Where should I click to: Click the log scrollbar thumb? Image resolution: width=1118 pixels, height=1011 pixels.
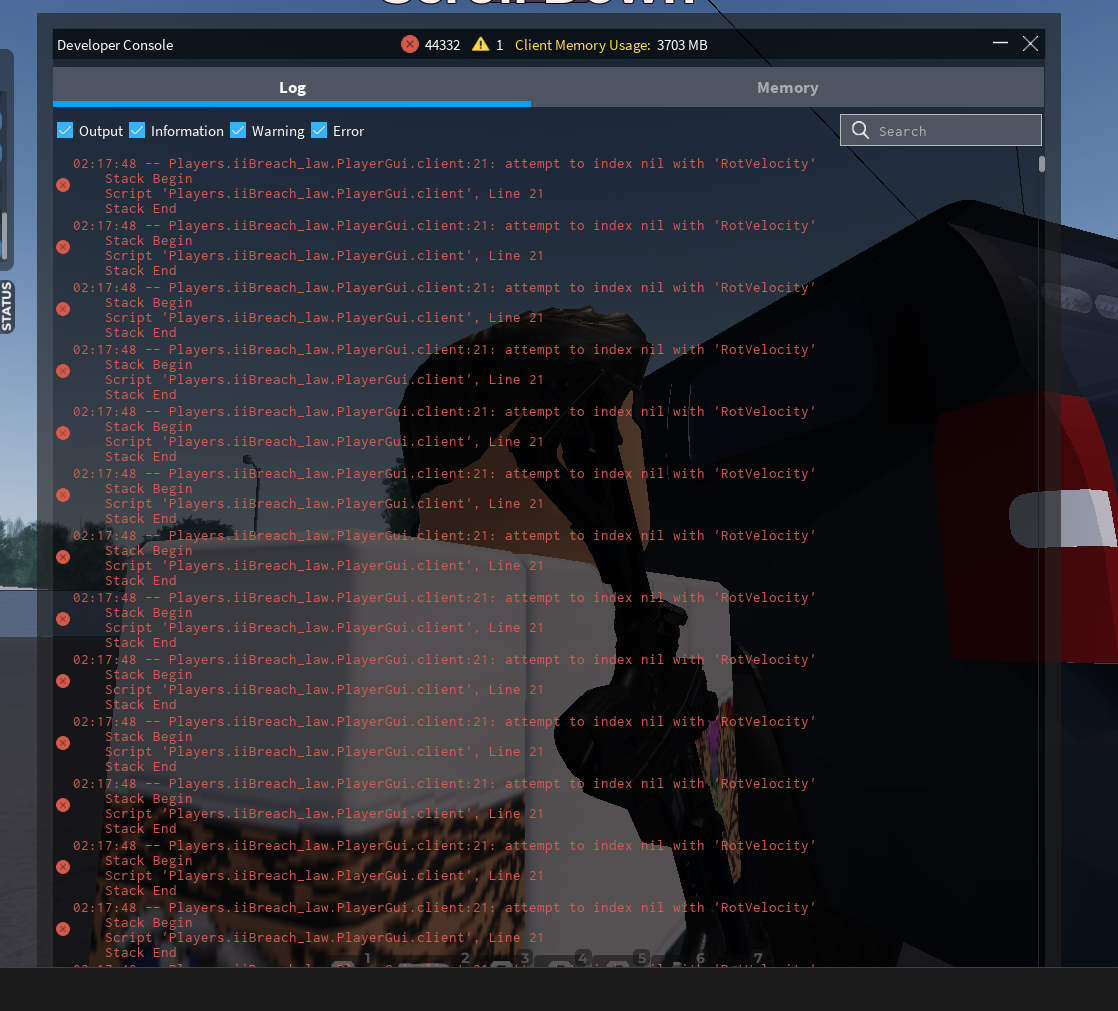point(1041,164)
